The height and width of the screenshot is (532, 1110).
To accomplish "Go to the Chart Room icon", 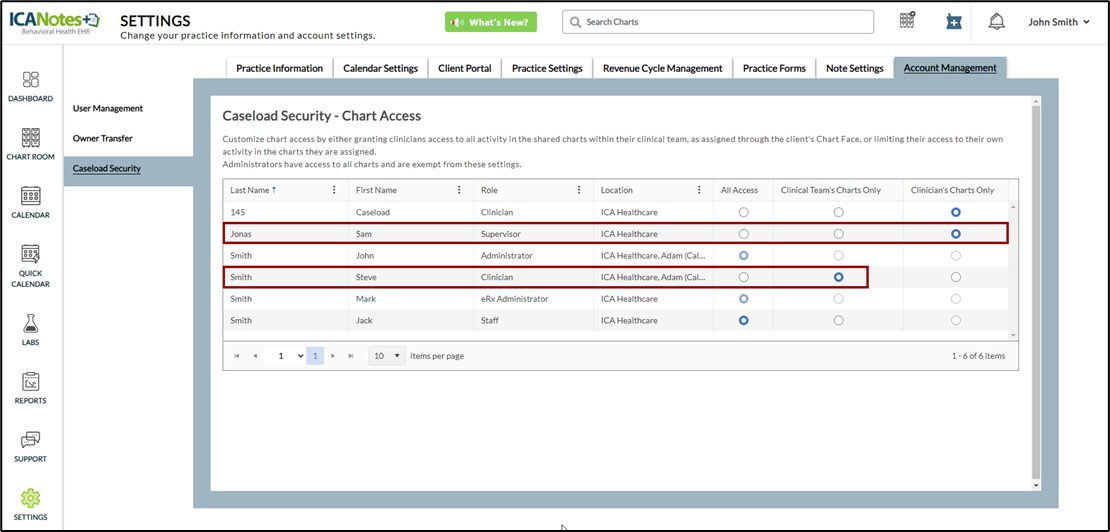I will pyautogui.click(x=30, y=138).
